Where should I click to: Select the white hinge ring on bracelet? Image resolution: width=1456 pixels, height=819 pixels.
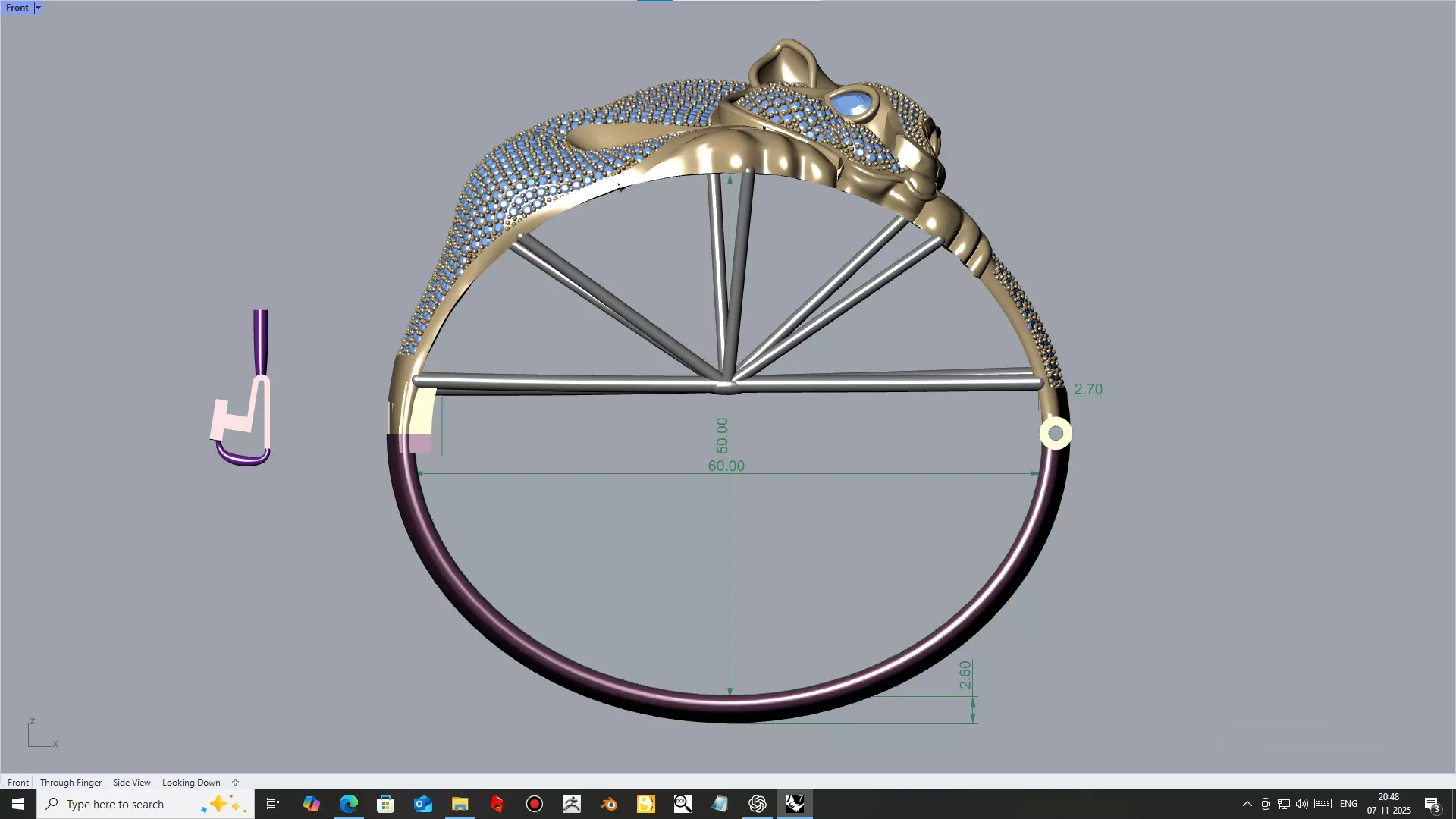[1056, 434]
